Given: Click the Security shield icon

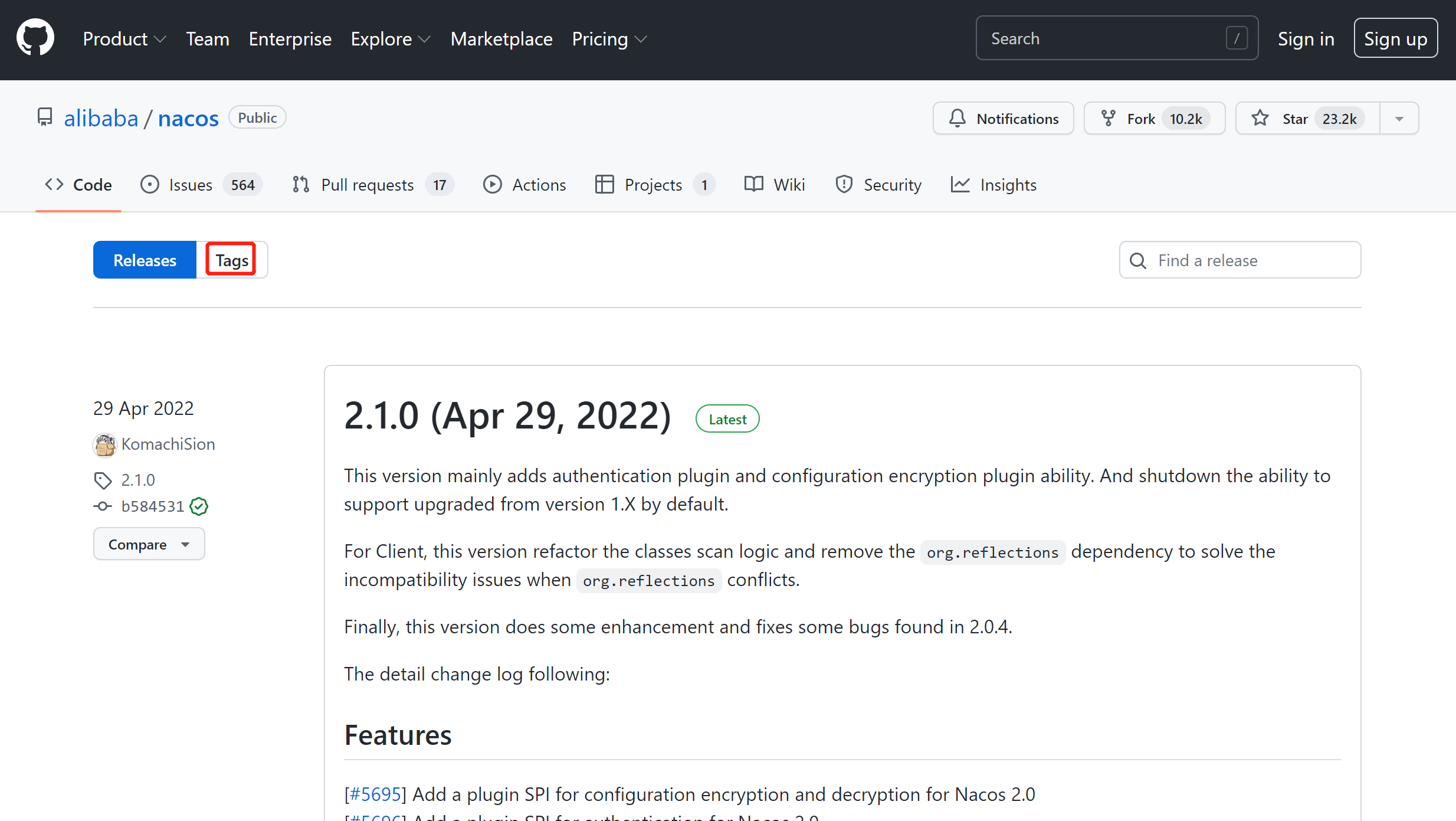Looking at the screenshot, I should click(x=844, y=185).
